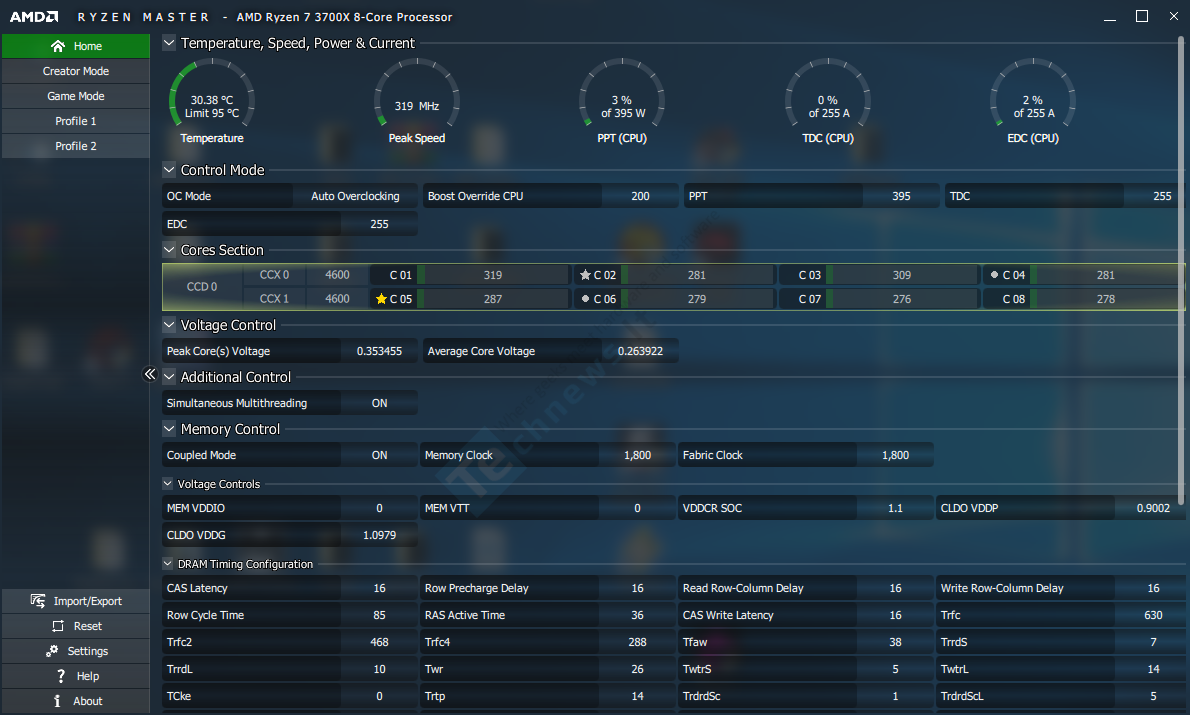Click CAS Latency value 16
This screenshot has width=1190, height=715.
click(379, 588)
